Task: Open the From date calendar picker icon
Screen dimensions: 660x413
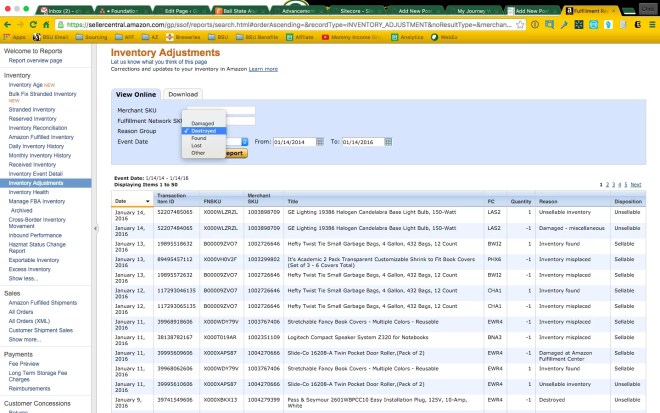Action: (320, 142)
